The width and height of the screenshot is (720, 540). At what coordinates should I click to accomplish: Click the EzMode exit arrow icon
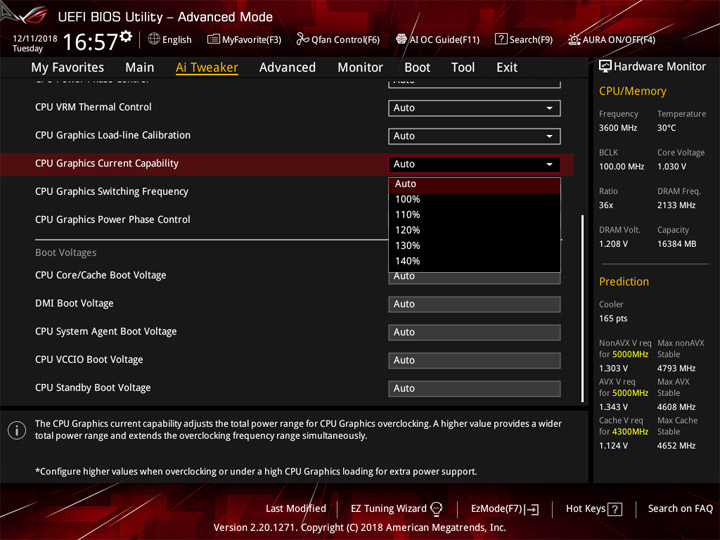coord(532,509)
